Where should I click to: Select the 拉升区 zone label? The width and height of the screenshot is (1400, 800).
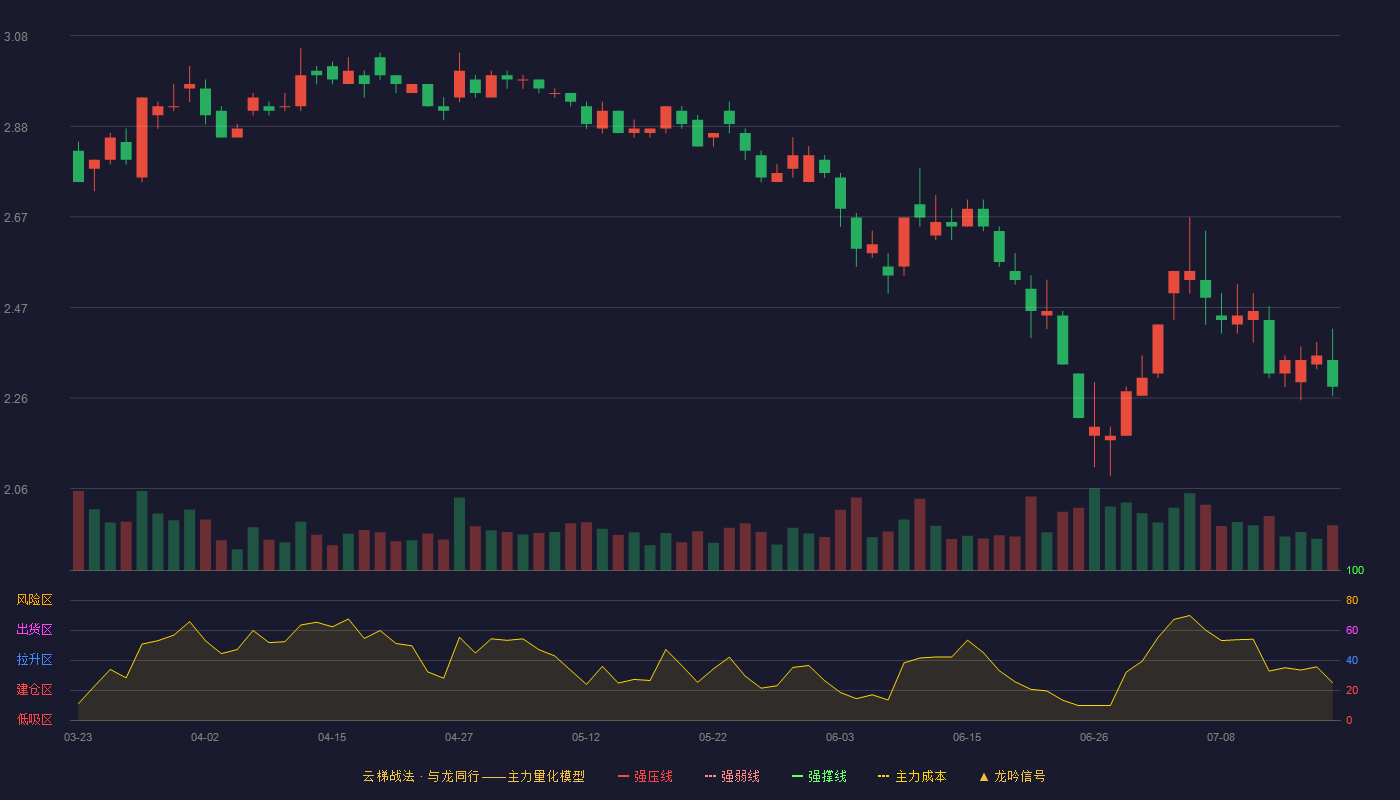coord(34,660)
